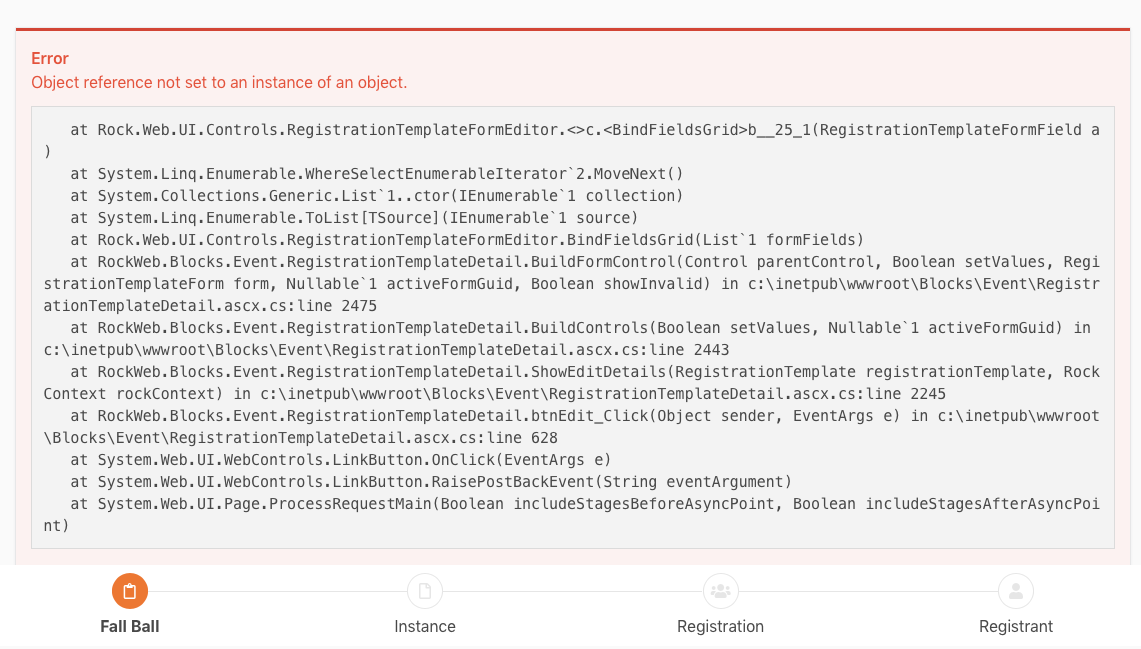Click the Error heading text
Image resolution: width=1141 pixels, height=649 pixels.
[x=50, y=58]
